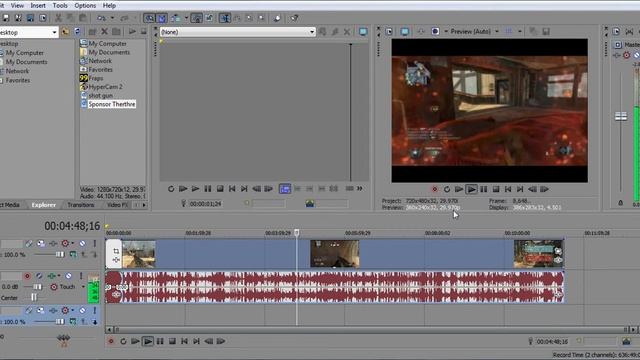Toggle Ignore Event Grouping button
640x360 pixels.
pos(209,18)
